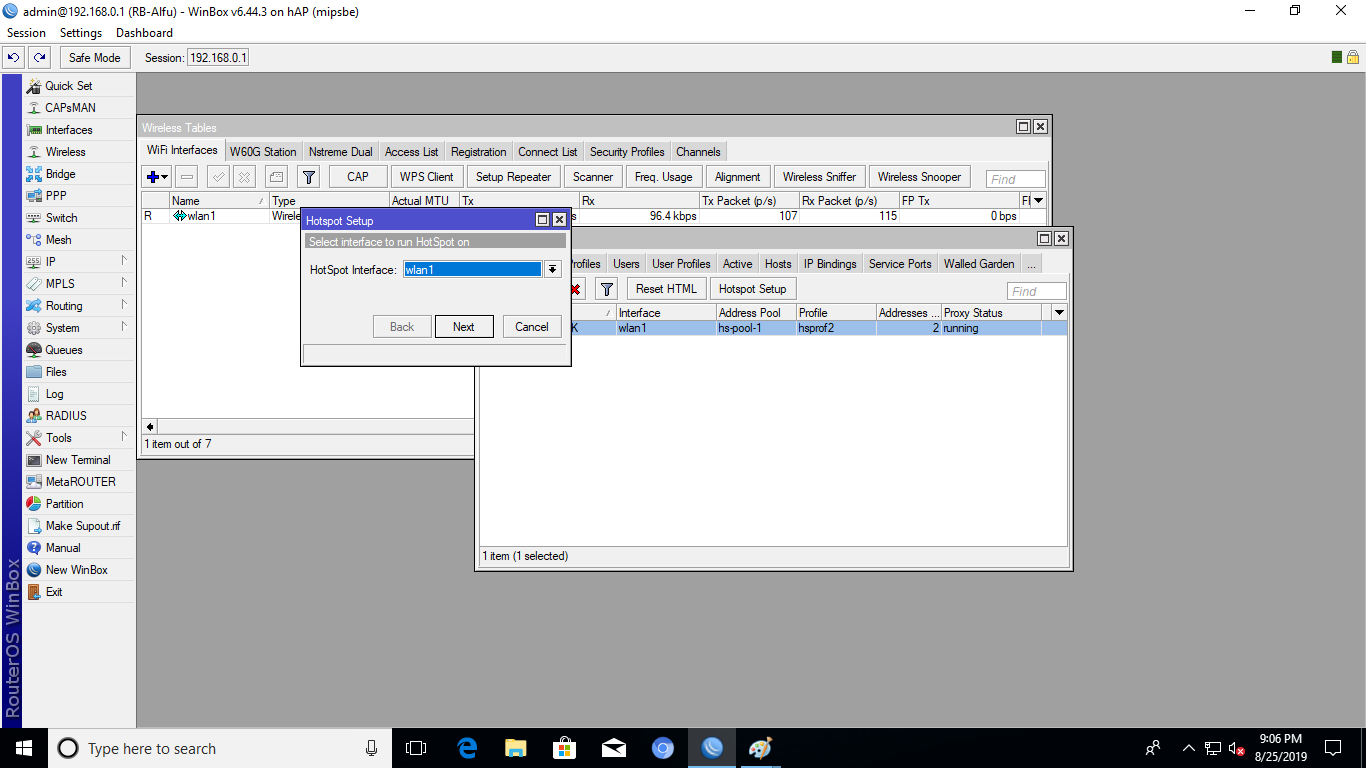This screenshot has height=768, width=1366.
Task: Open RADIUS in the sidebar
Action: click(66, 416)
